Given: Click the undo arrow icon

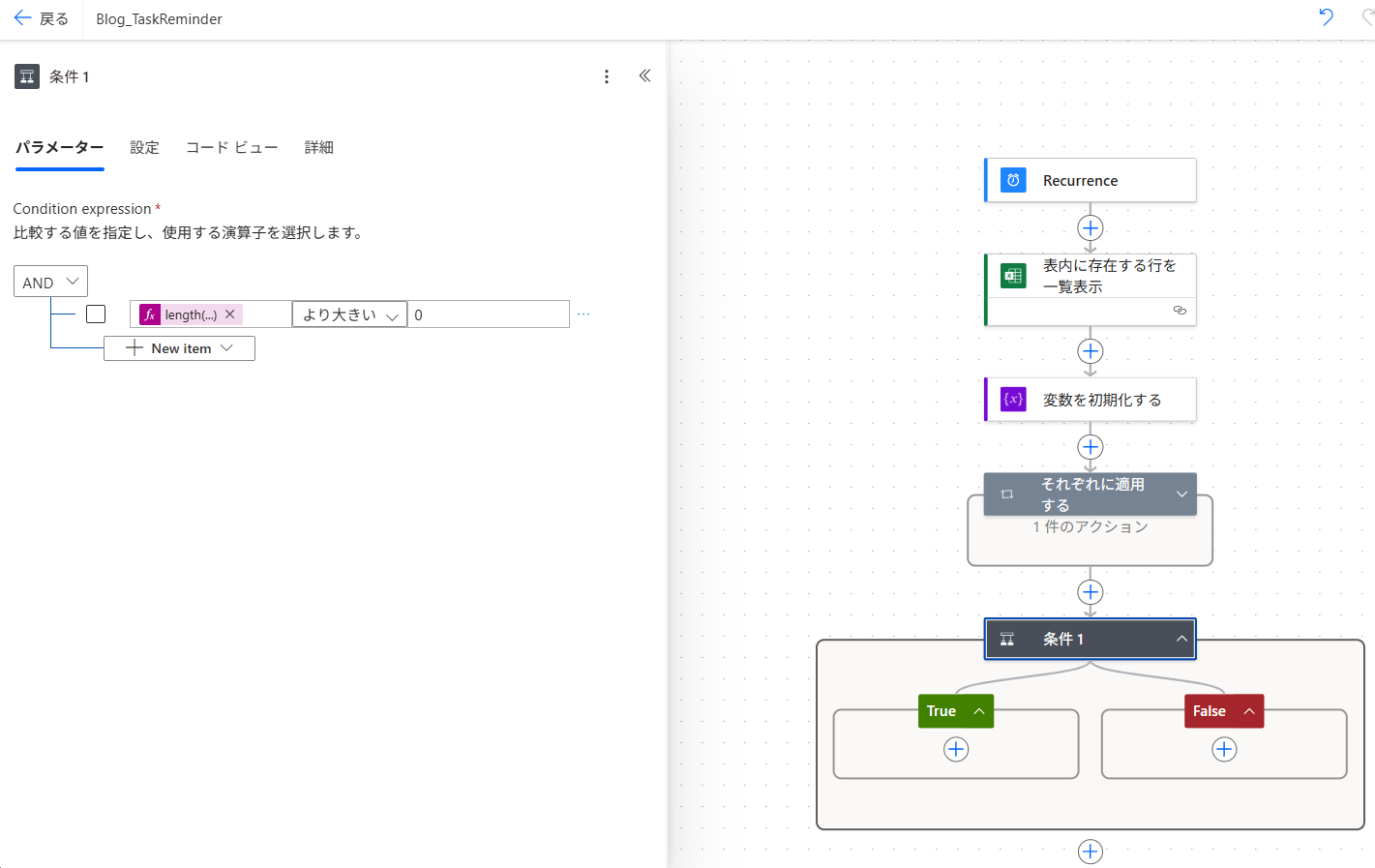Looking at the screenshot, I should 1326,17.
